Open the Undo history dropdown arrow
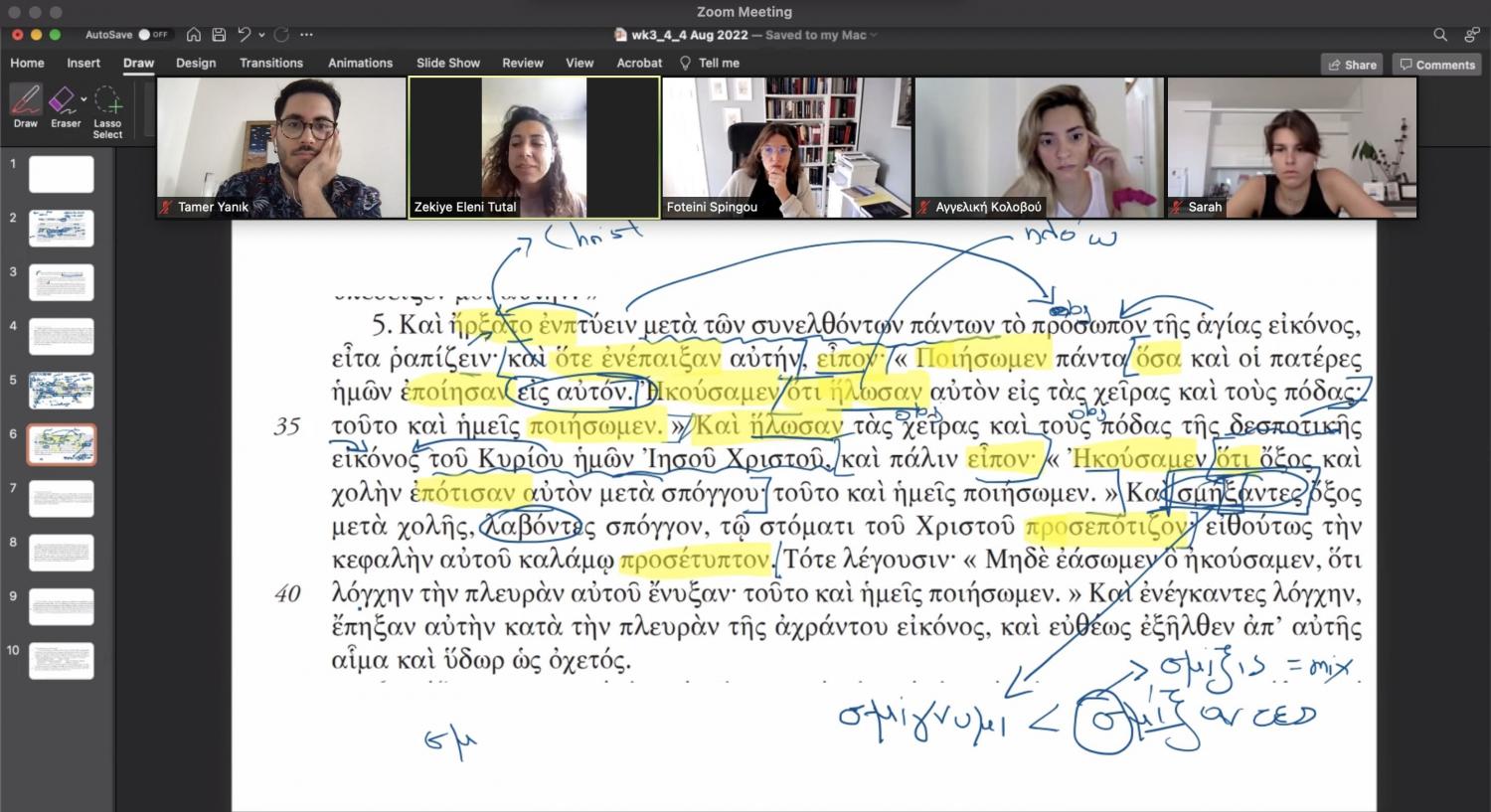The image size is (1491, 812). 261,35
